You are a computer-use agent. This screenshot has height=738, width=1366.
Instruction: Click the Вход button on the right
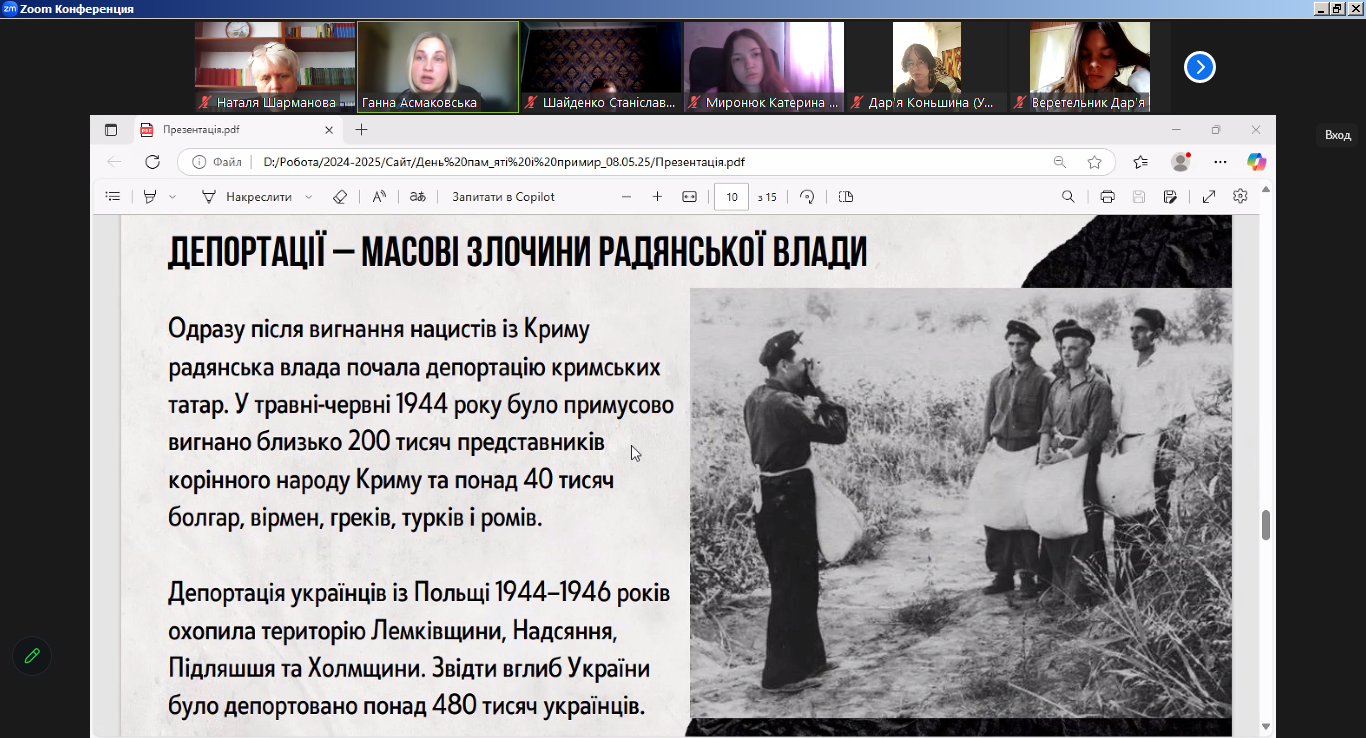tap(1337, 135)
